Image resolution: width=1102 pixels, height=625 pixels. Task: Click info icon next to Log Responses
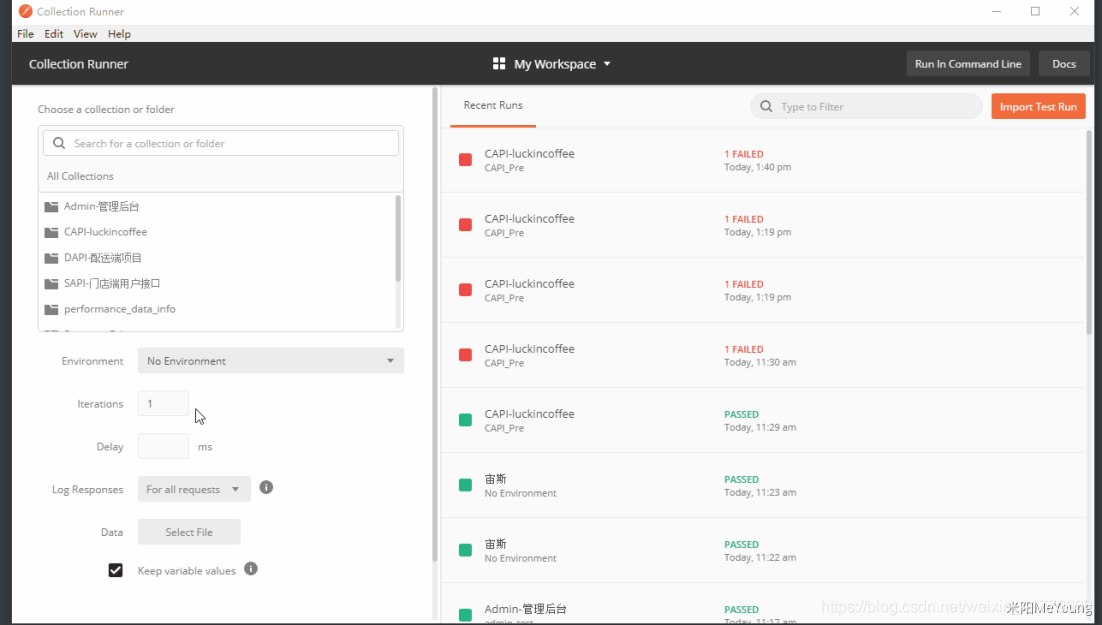(266, 487)
